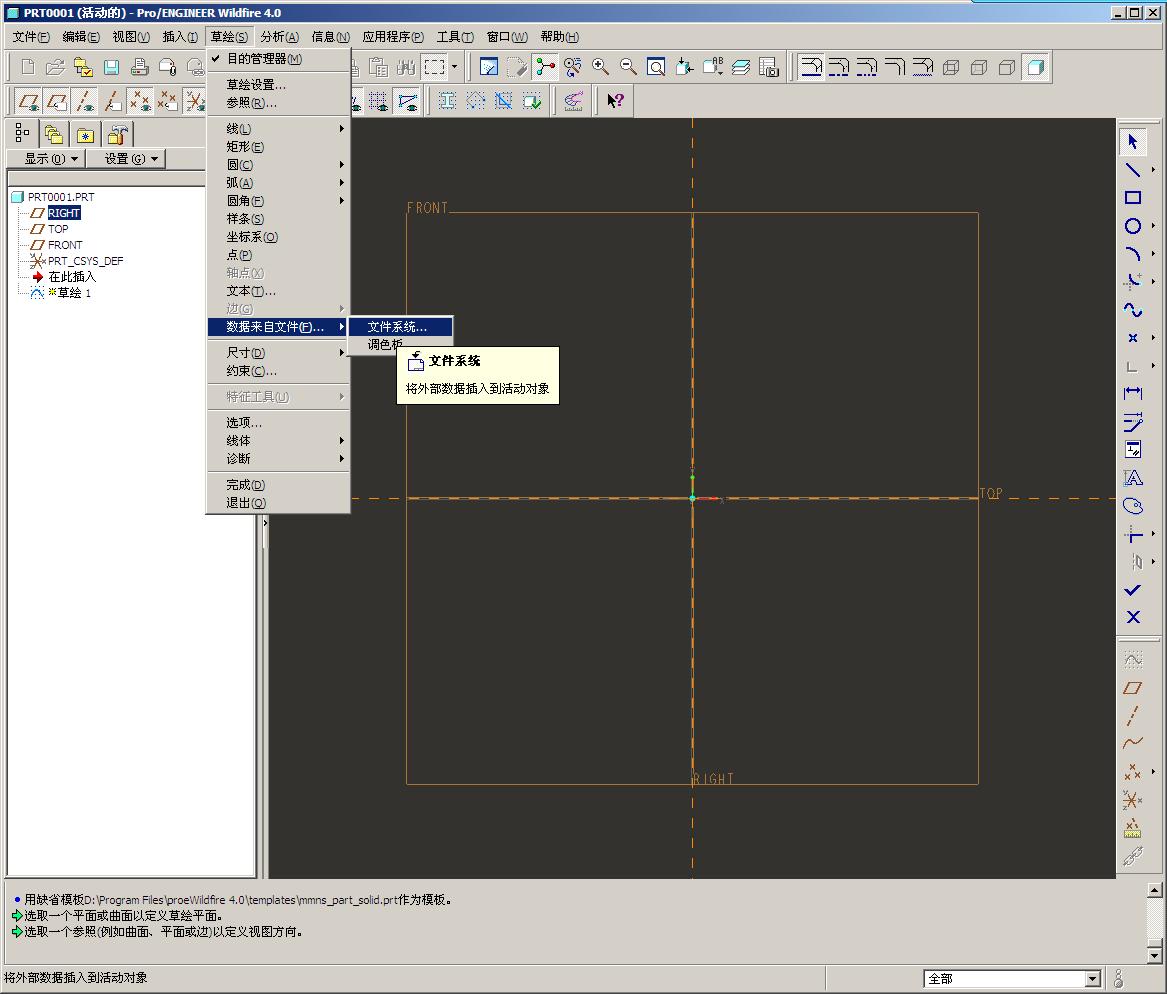Open the 全部 selection filter combo box
This screenshot has height=994, width=1167.
click(1011, 978)
